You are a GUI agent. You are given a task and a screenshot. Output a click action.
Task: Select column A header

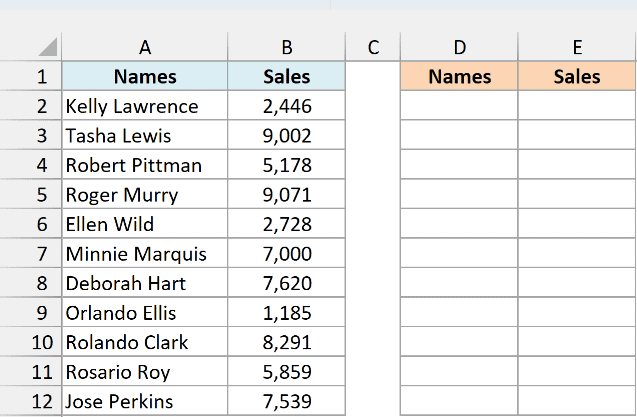point(145,47)
